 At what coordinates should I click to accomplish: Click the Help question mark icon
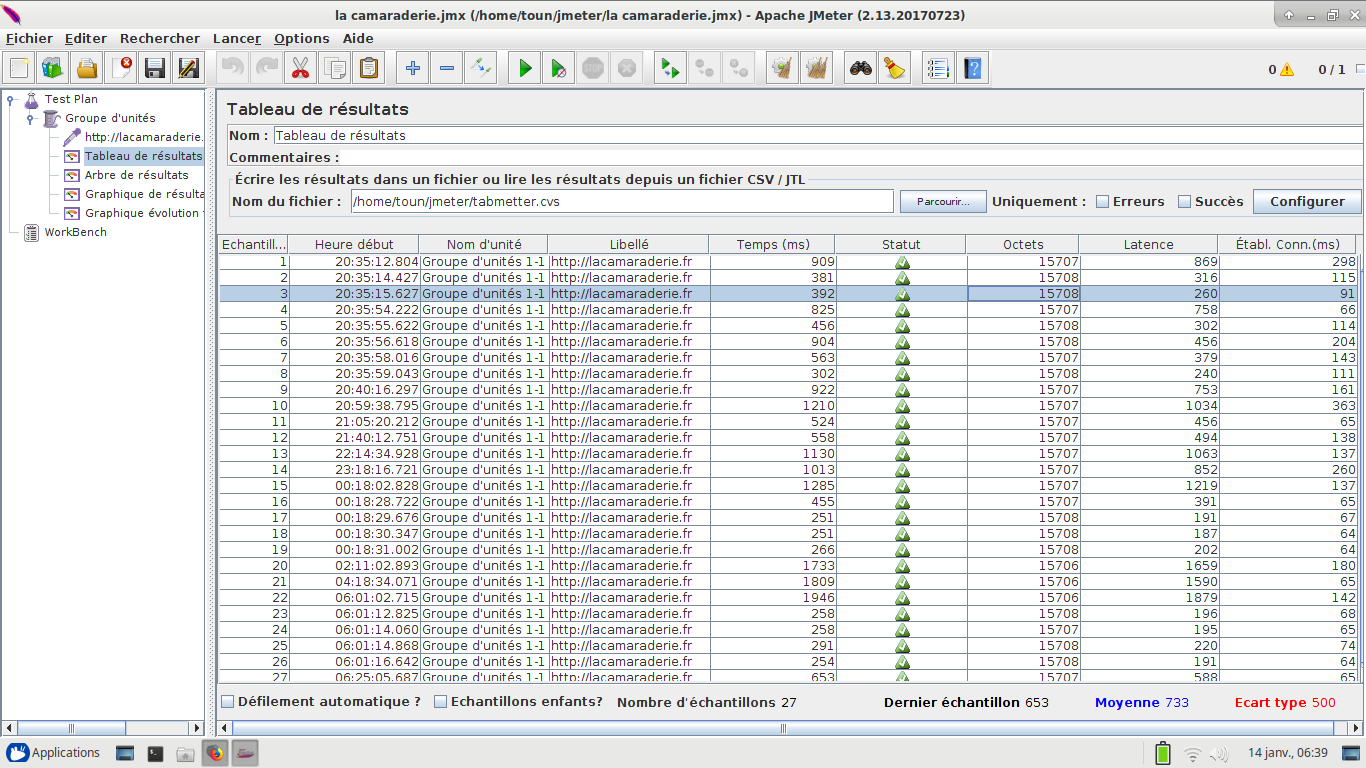pyautogui.click(x=972, y=68)
